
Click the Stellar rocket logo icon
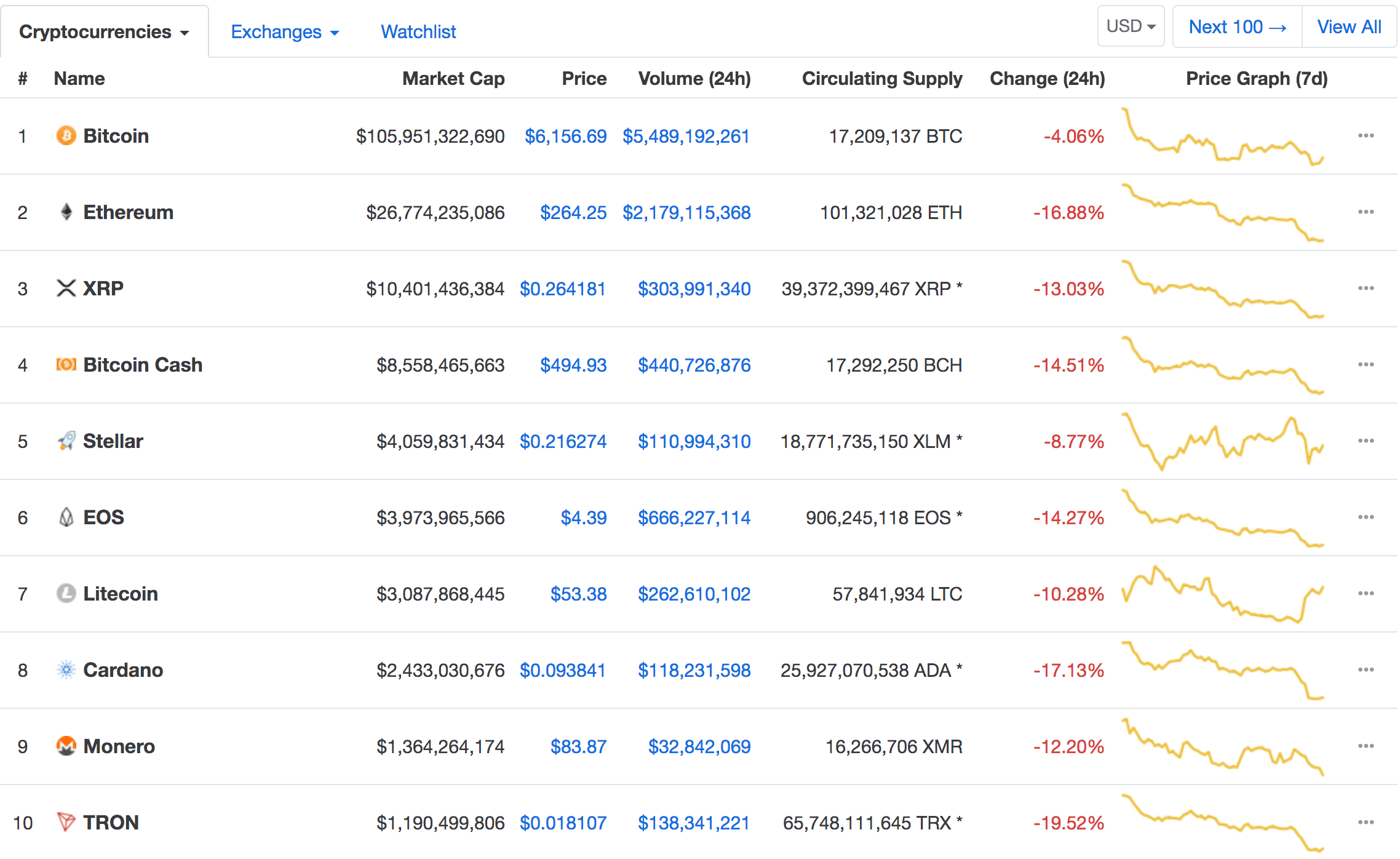[66, 441]
